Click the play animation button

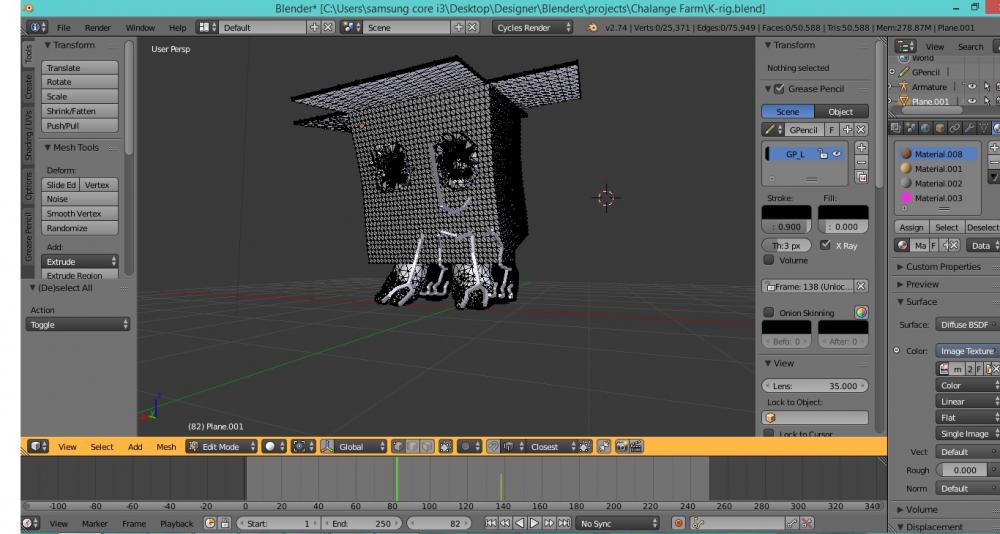(534, 523)
